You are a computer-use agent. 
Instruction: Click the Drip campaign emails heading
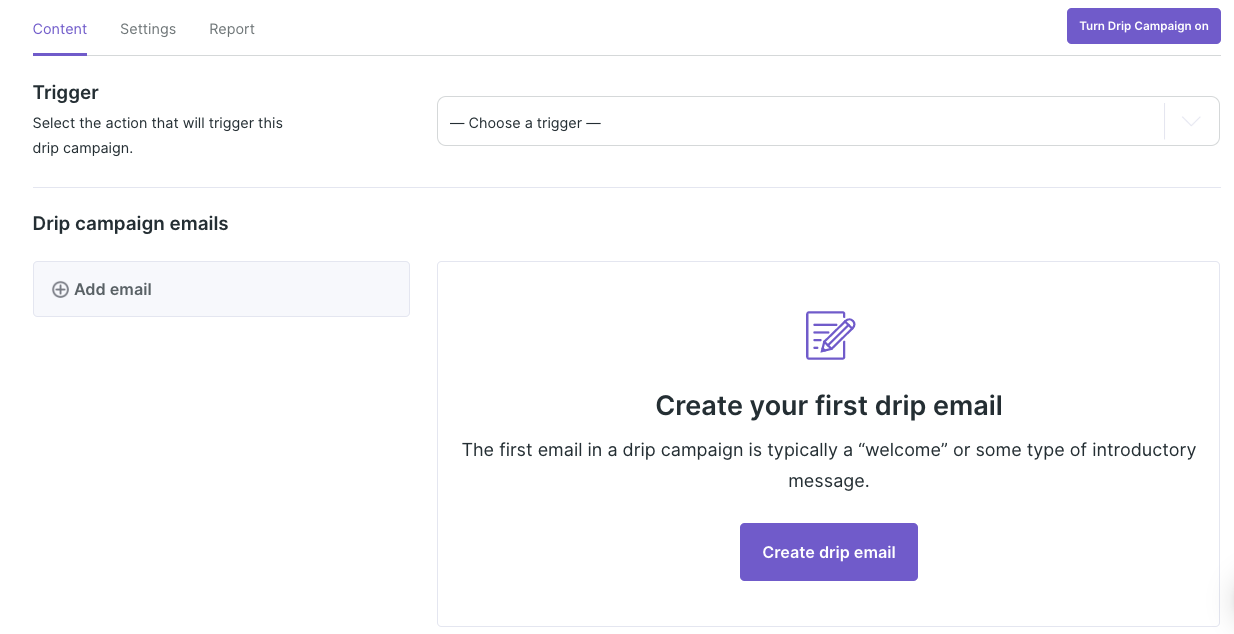[x=130, y=223]
